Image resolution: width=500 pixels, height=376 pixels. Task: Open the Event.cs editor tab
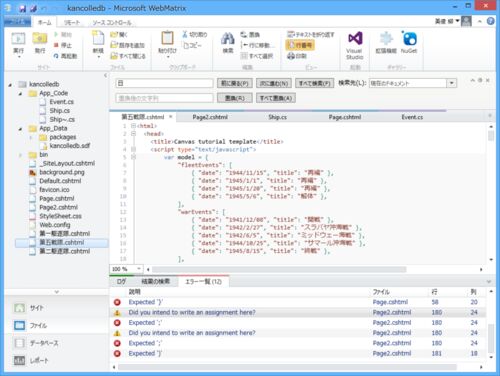tap(412, 117)
